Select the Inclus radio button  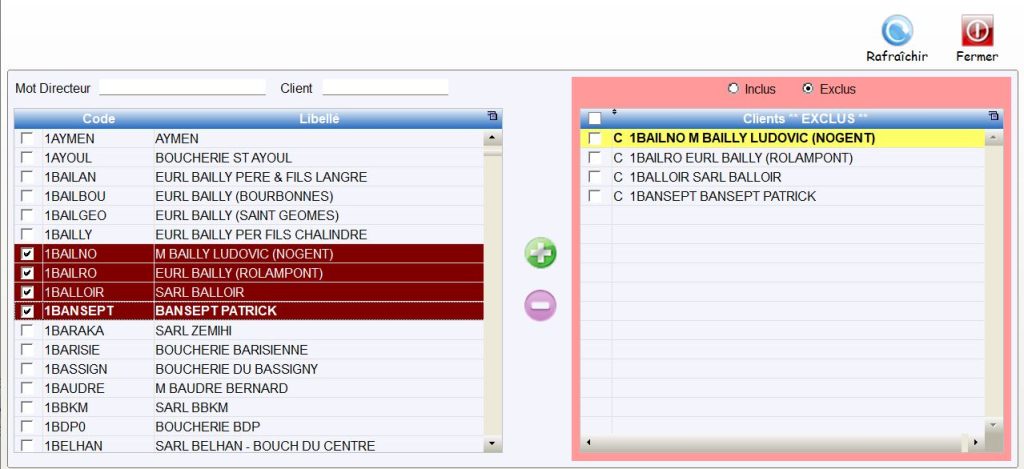(733, 89)
